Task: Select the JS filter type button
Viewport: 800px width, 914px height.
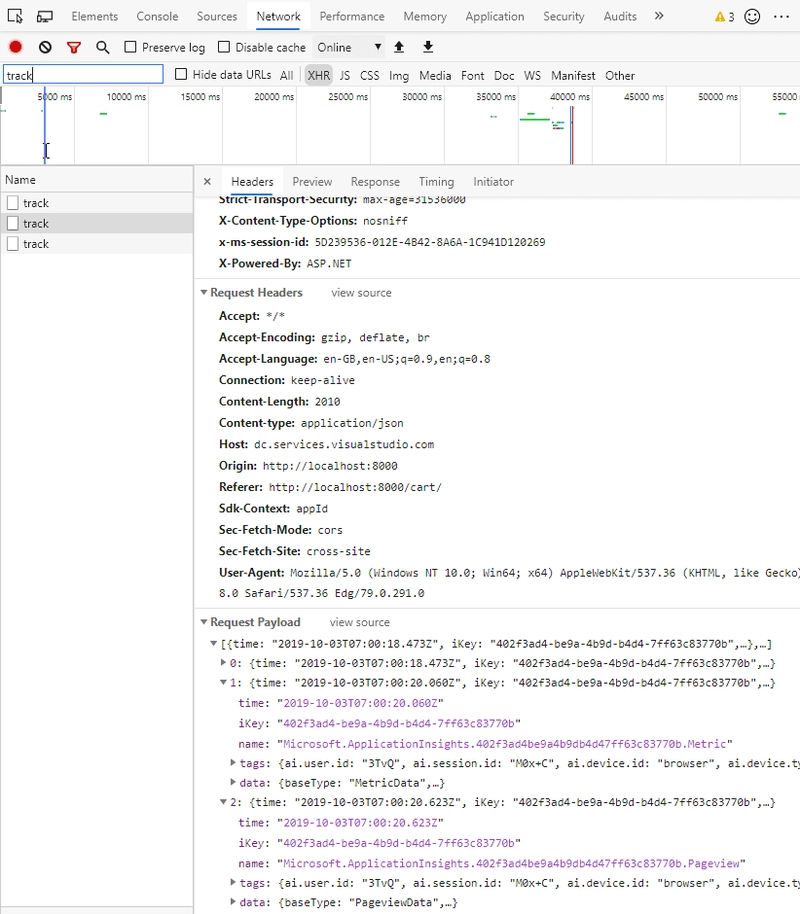Action: [x=345, y=75]
